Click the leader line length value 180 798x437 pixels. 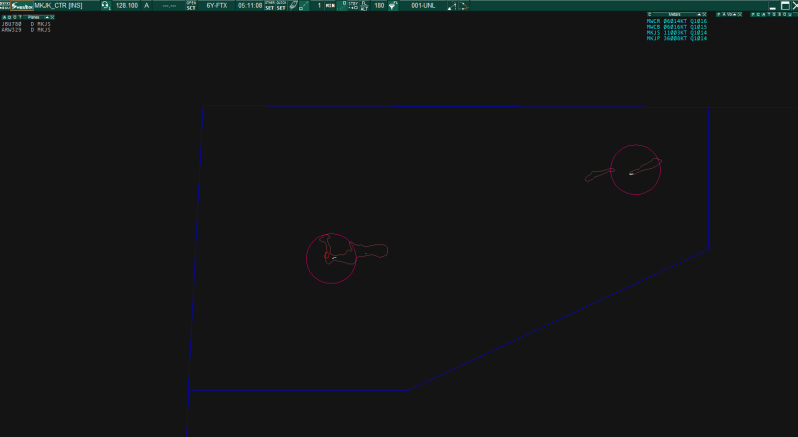coord(379,6)
